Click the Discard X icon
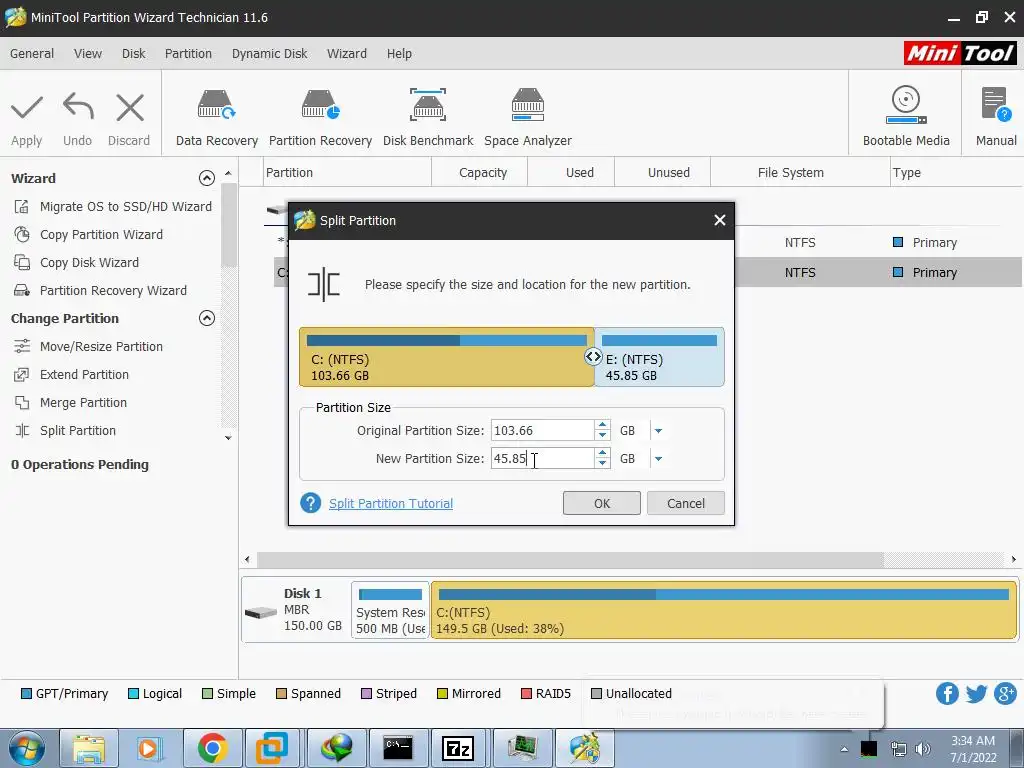Screen dimensions: 1024x768 coord(129,107)
